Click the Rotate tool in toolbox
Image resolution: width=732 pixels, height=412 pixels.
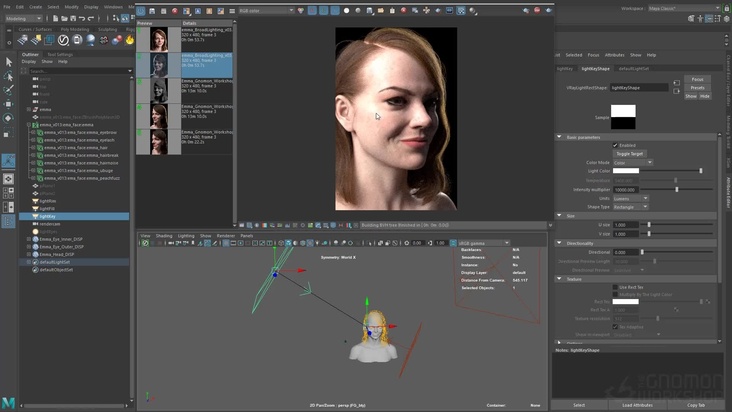[9, 118]
